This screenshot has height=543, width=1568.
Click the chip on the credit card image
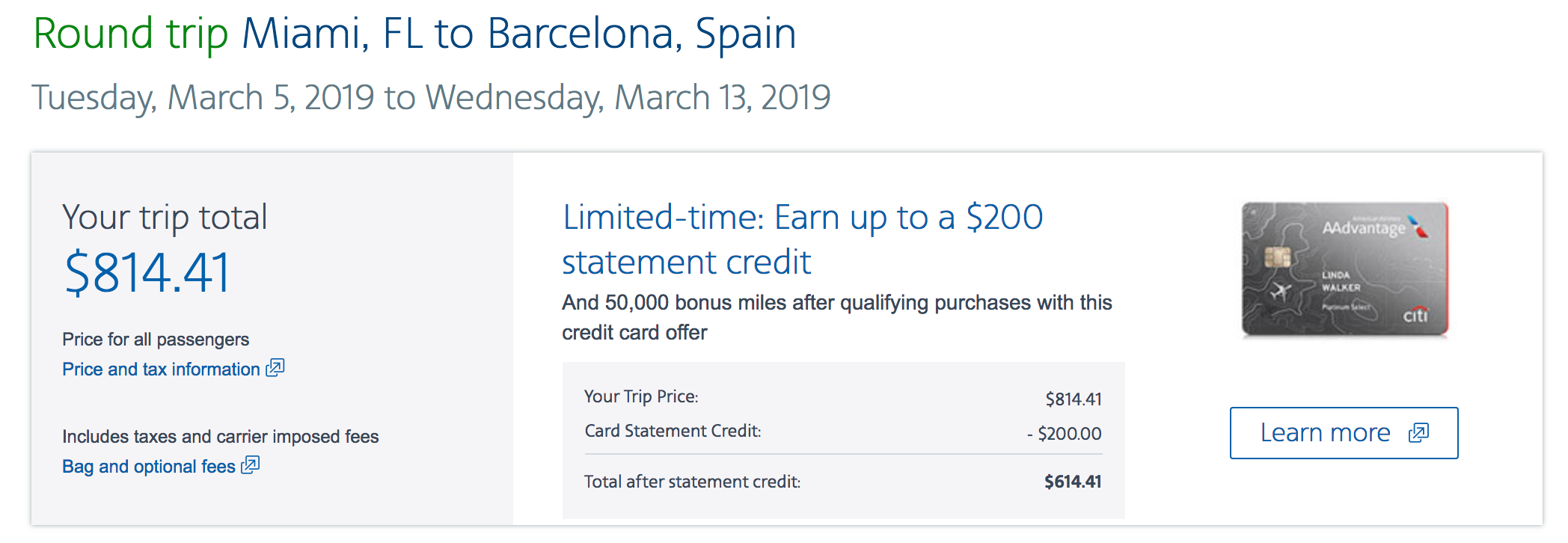click(1278, 258)
